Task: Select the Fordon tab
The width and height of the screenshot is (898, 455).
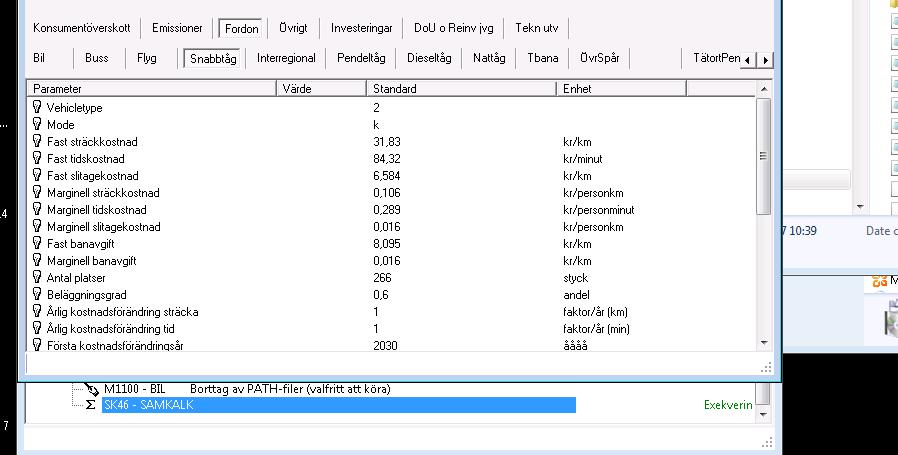Action: (241, 28)
